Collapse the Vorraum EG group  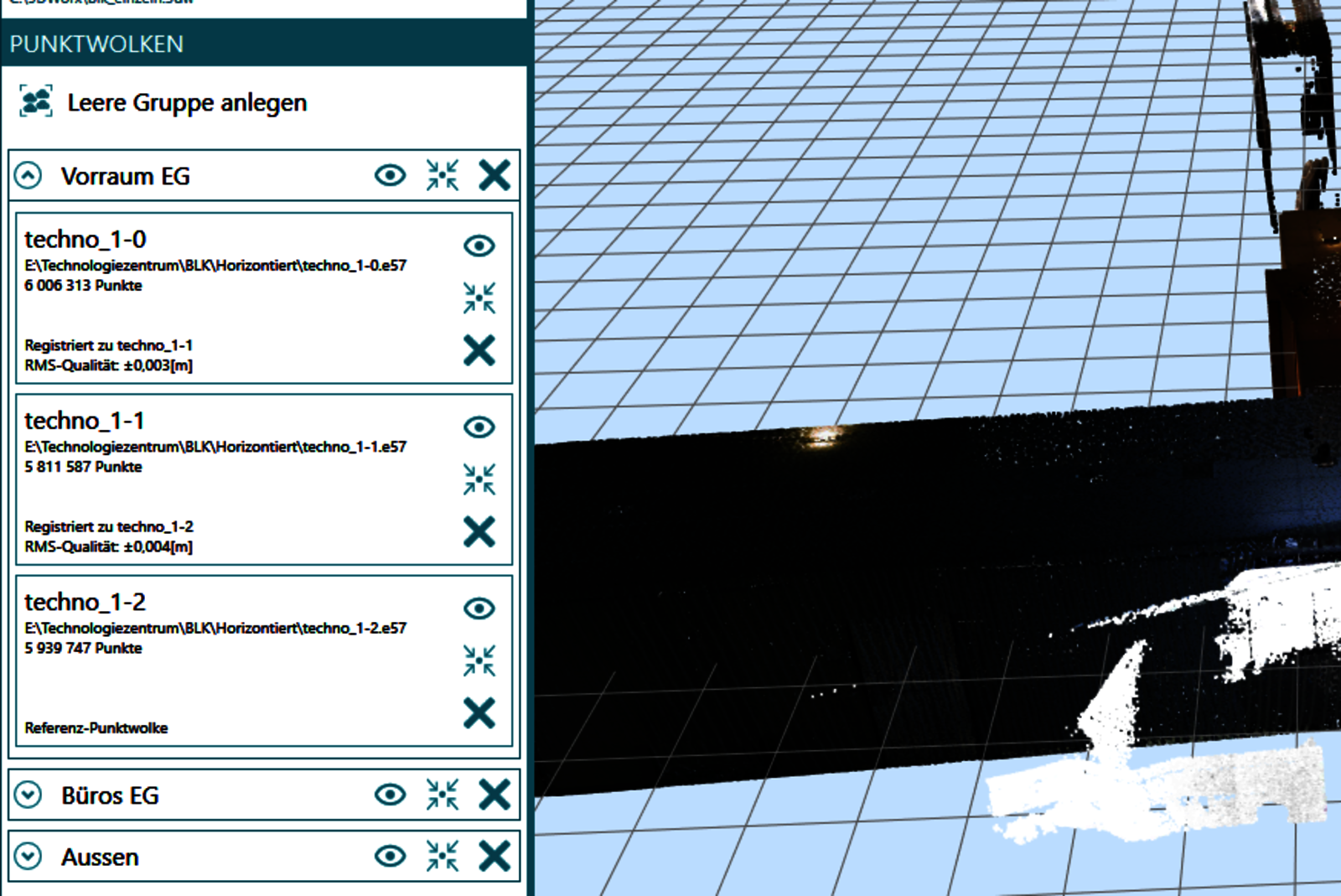28,176
